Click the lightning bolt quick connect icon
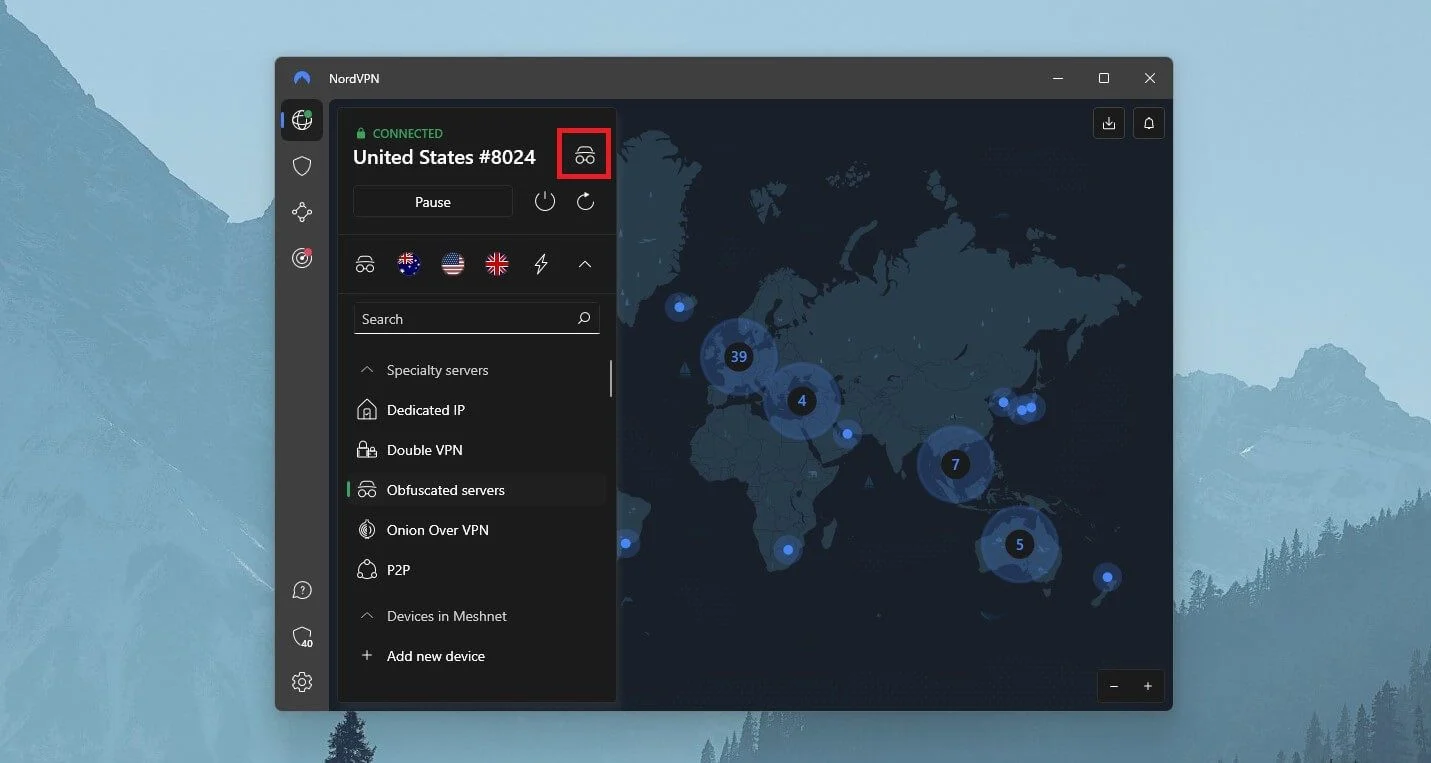Image resolution: width=1431 pixels, height=763 pixels. coord(541,264)
